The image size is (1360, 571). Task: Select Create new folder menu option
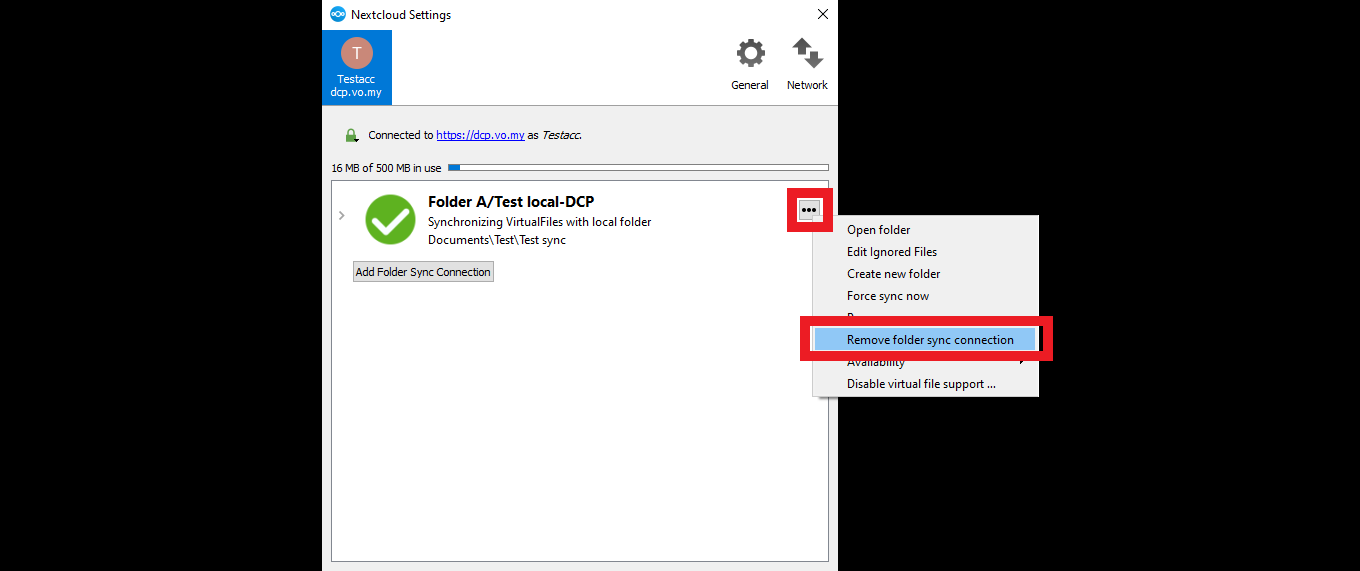tap(893, 274)
